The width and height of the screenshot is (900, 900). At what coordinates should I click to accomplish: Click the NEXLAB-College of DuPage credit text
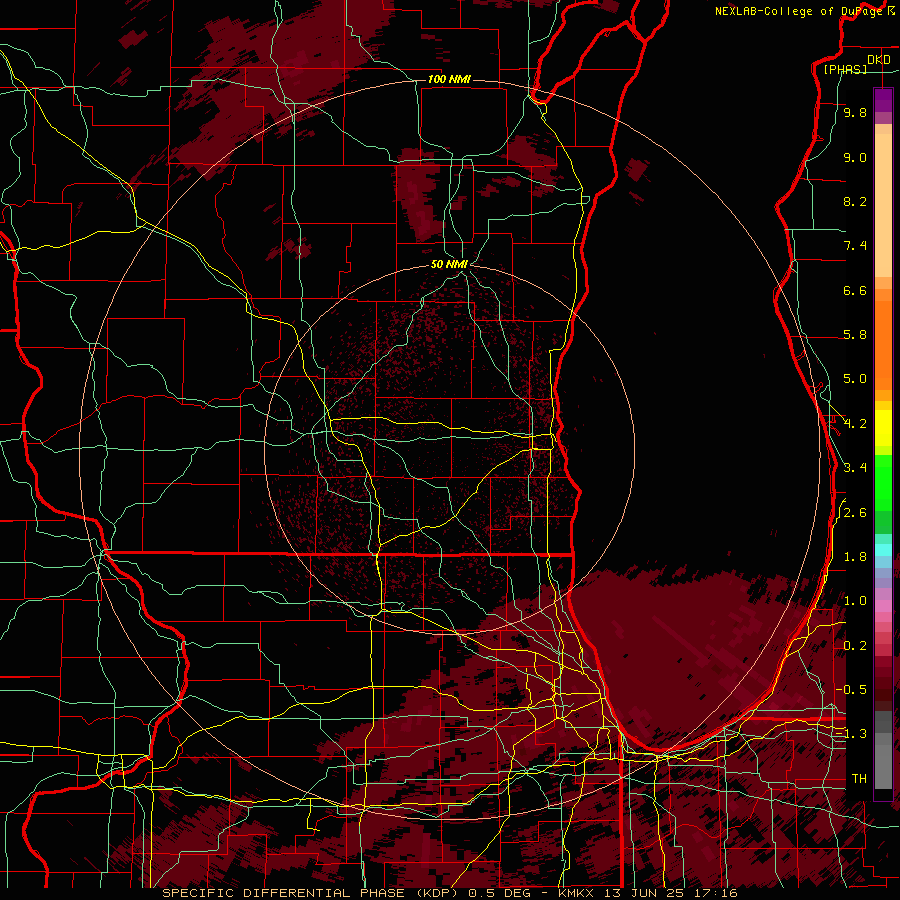point(798,11)
